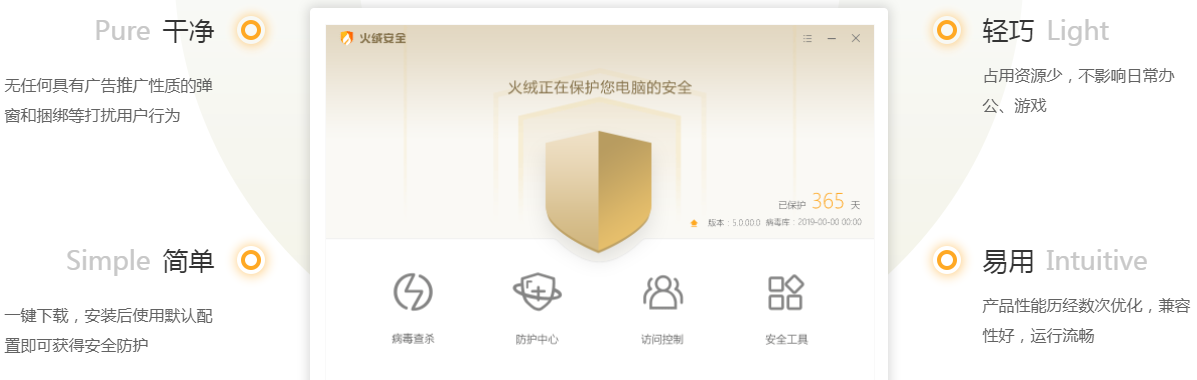Click the Pure 干净 heading
The height and width of the screenshot is (380, 1197).
point(154,31)
